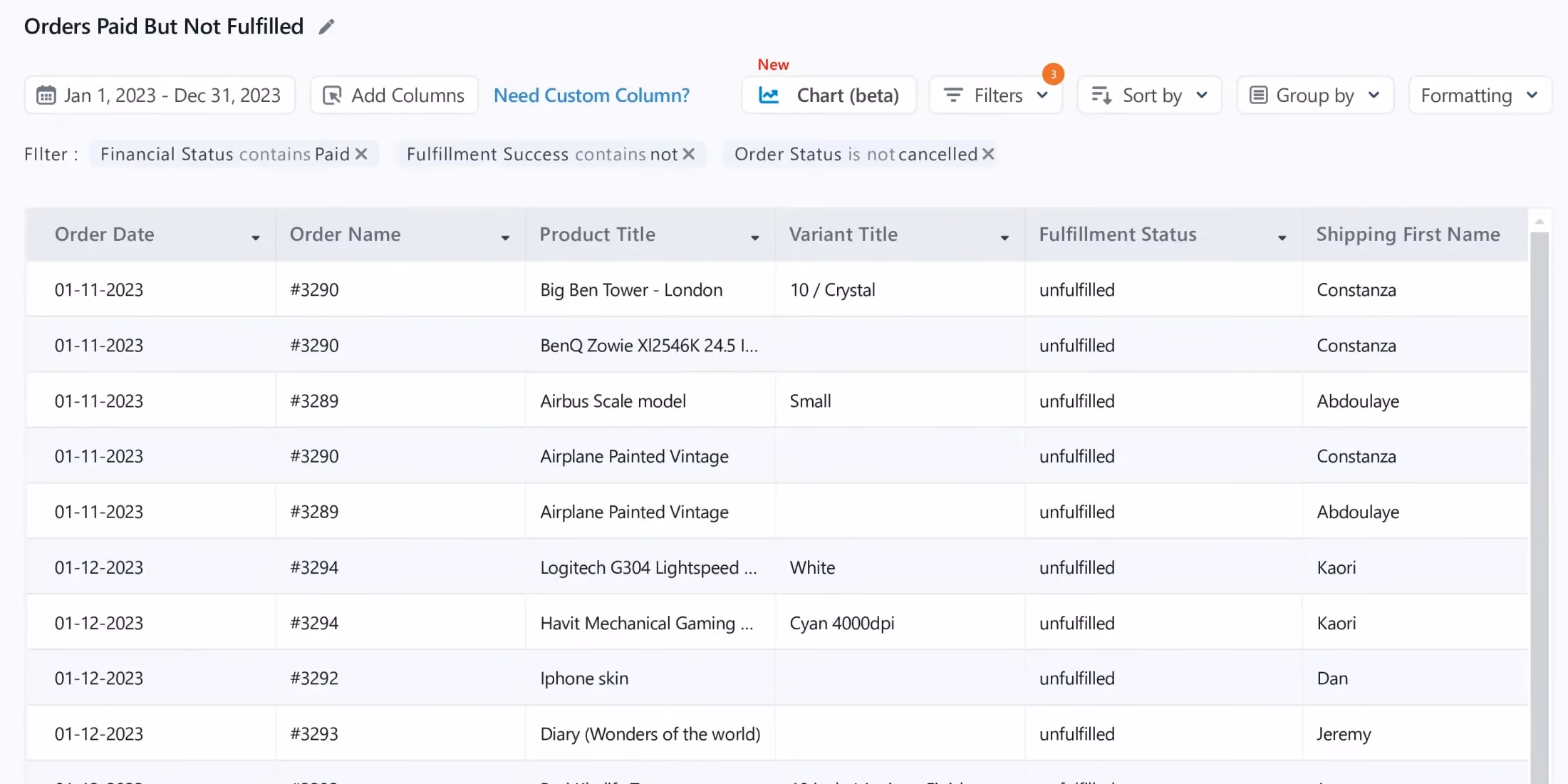Click the Add Columns button label
1568x784 pixels.
408,96
